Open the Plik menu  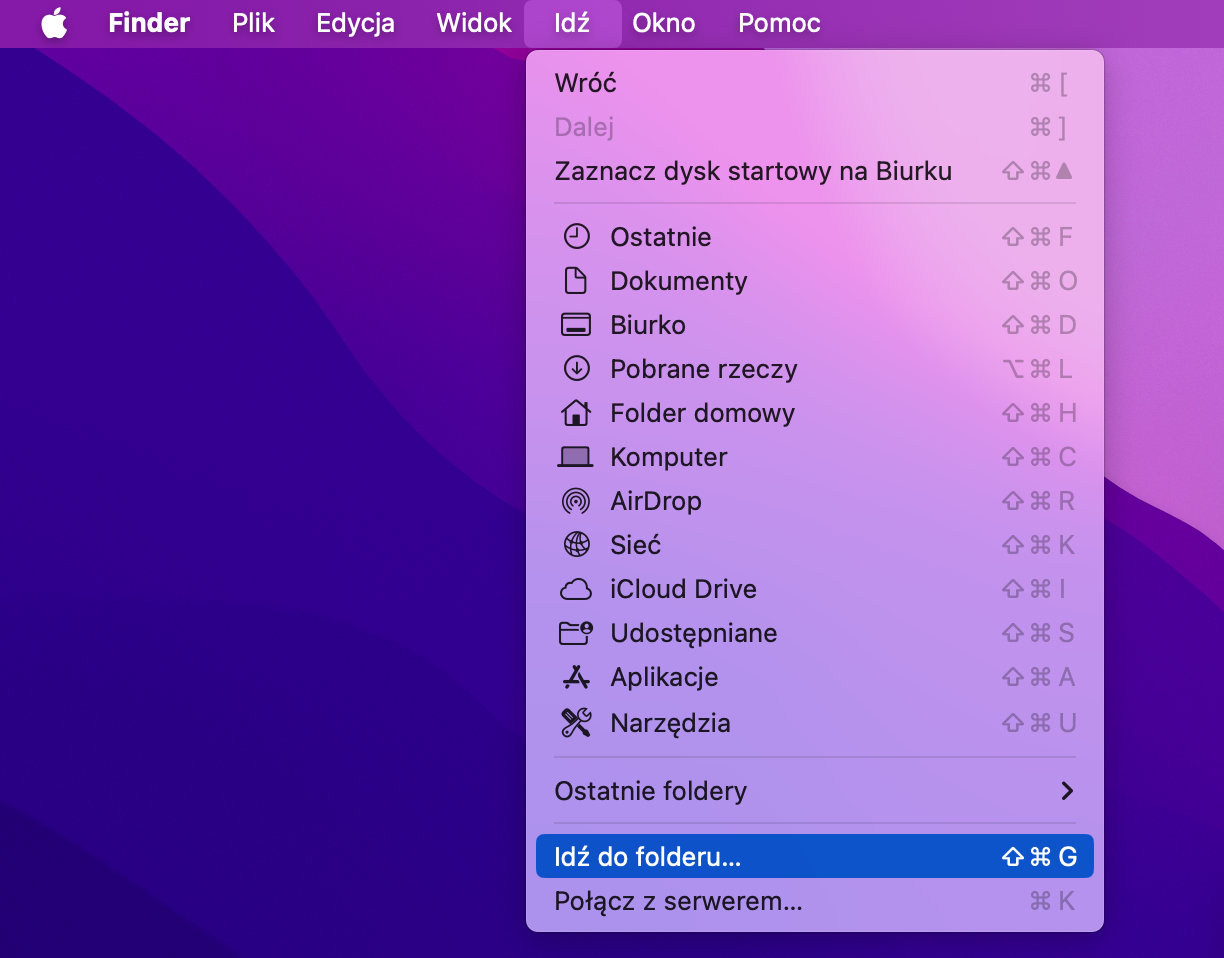coord(254,23)
